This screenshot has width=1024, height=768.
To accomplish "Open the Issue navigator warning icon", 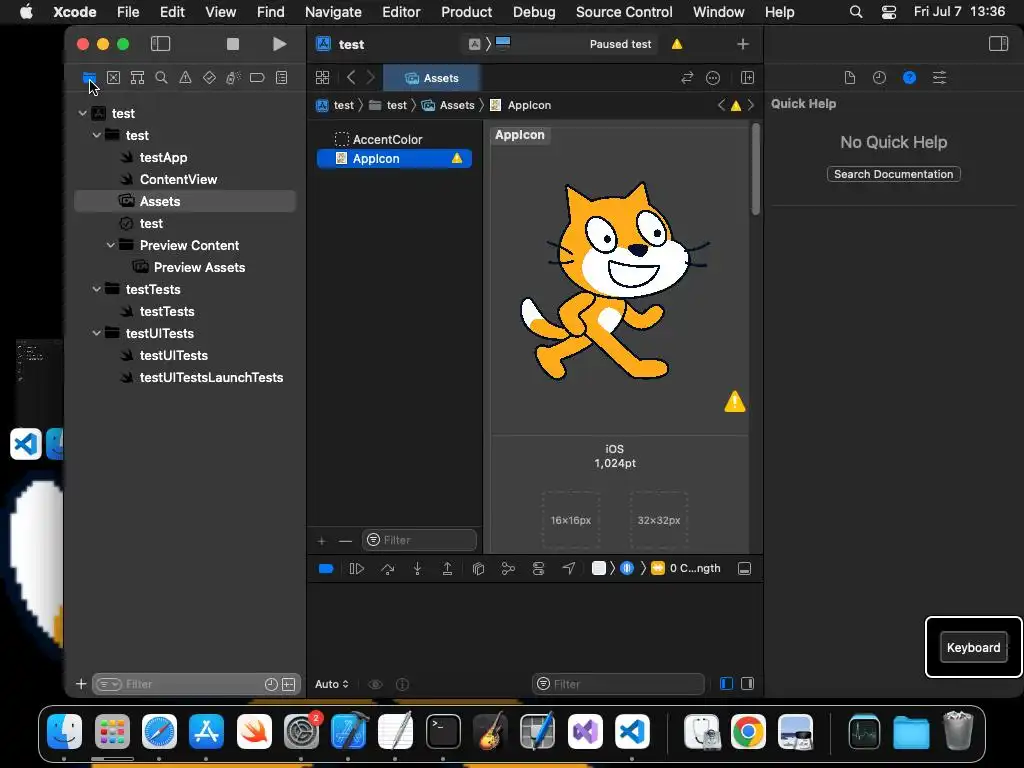I will coord(185,78).
